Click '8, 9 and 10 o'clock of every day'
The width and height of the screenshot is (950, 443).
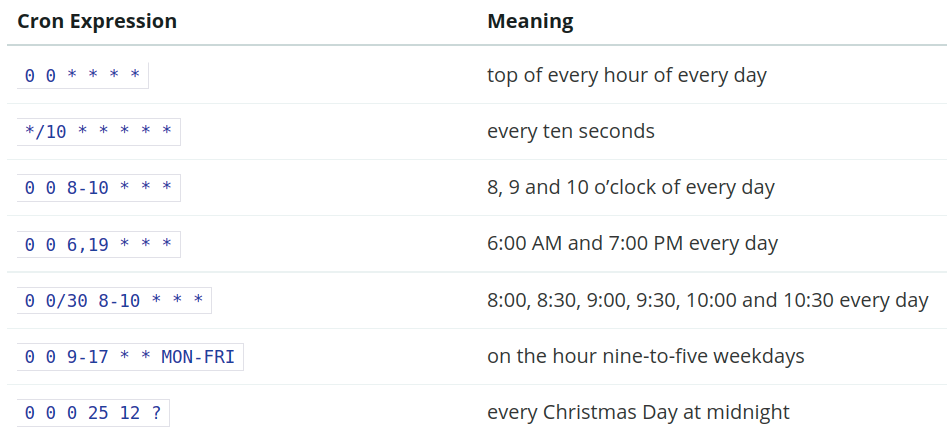pos(631,188)
